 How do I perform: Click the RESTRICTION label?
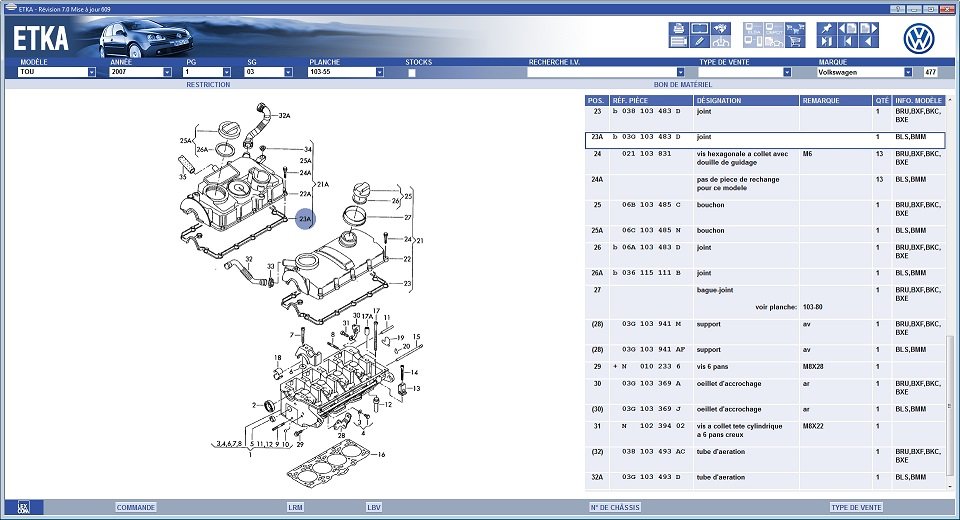pos(208,85)
